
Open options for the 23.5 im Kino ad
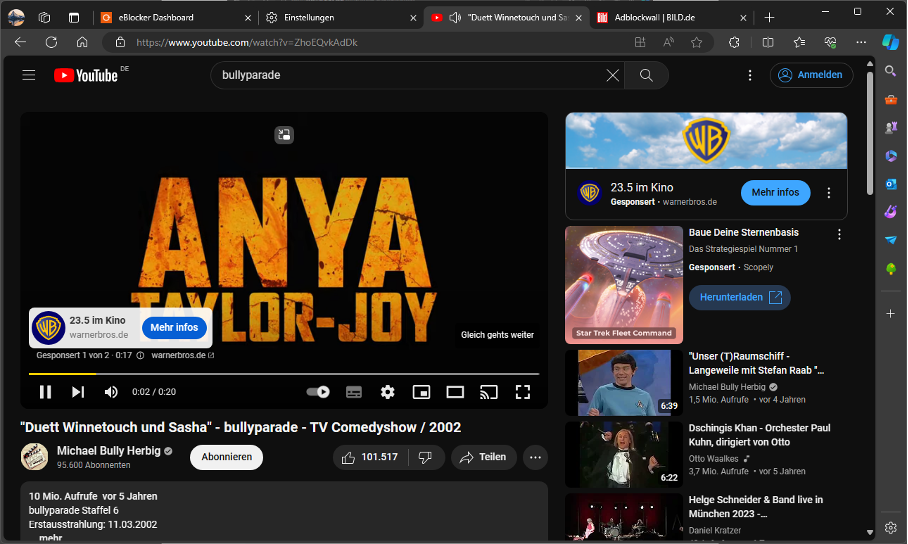click(829, 193)
